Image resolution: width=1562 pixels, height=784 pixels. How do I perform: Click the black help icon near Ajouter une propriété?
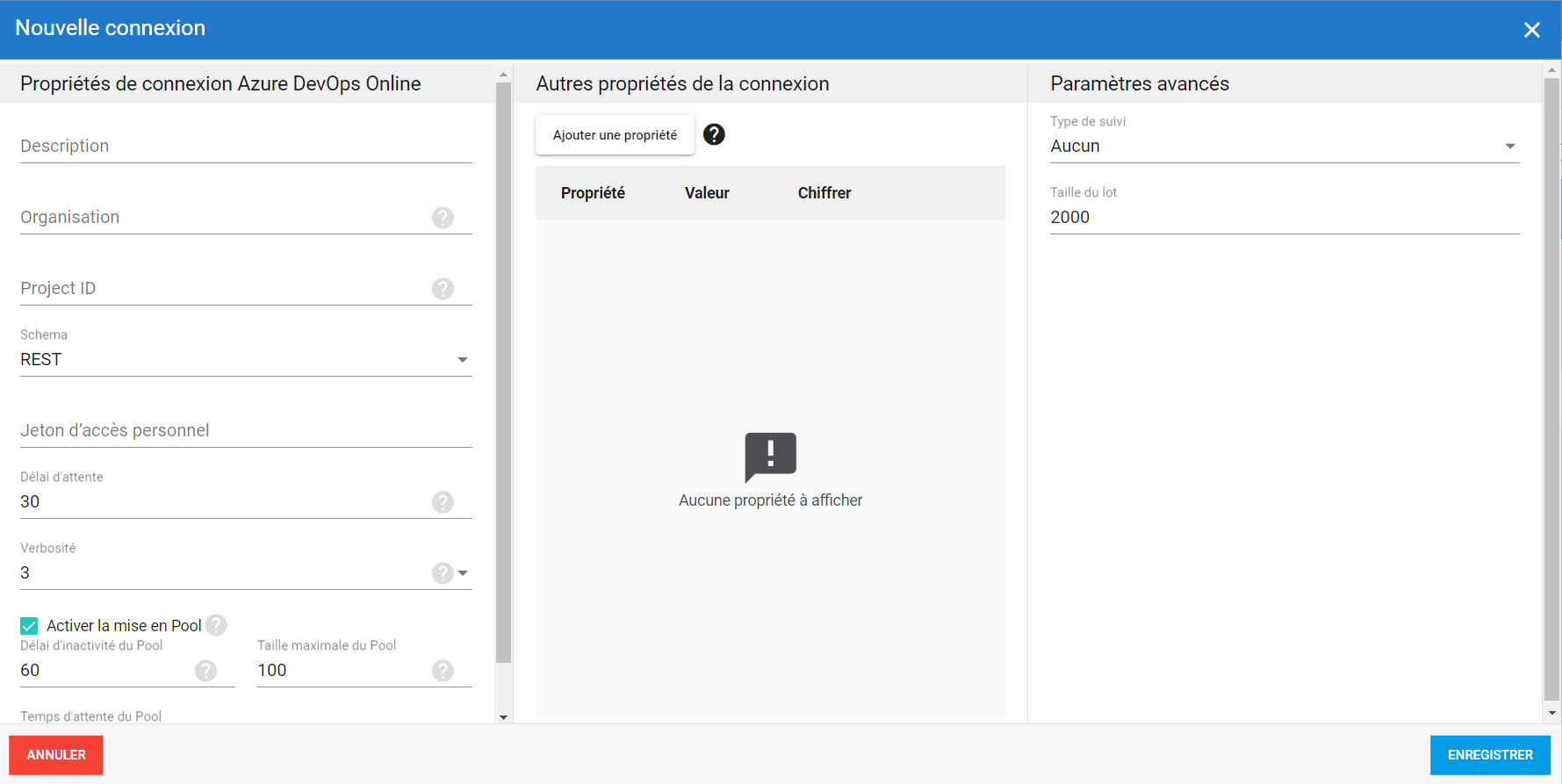click(x=714, y=134)
